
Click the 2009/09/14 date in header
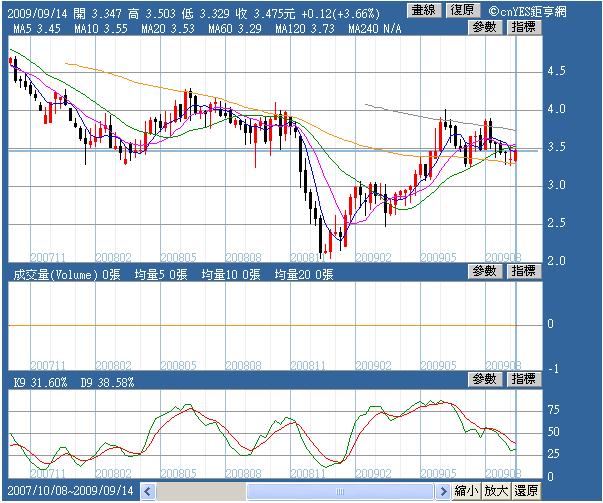[x=37, y=14]
